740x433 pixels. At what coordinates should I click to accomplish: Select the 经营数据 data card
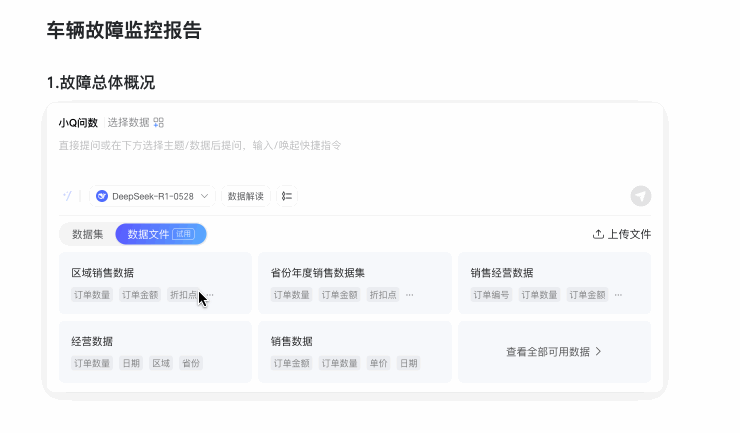tap(155, 352)
